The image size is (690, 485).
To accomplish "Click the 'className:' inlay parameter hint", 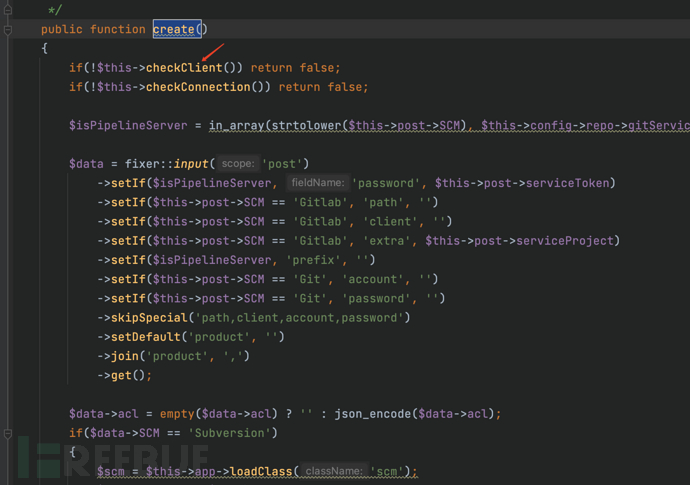I will click(x=333, y=471).
